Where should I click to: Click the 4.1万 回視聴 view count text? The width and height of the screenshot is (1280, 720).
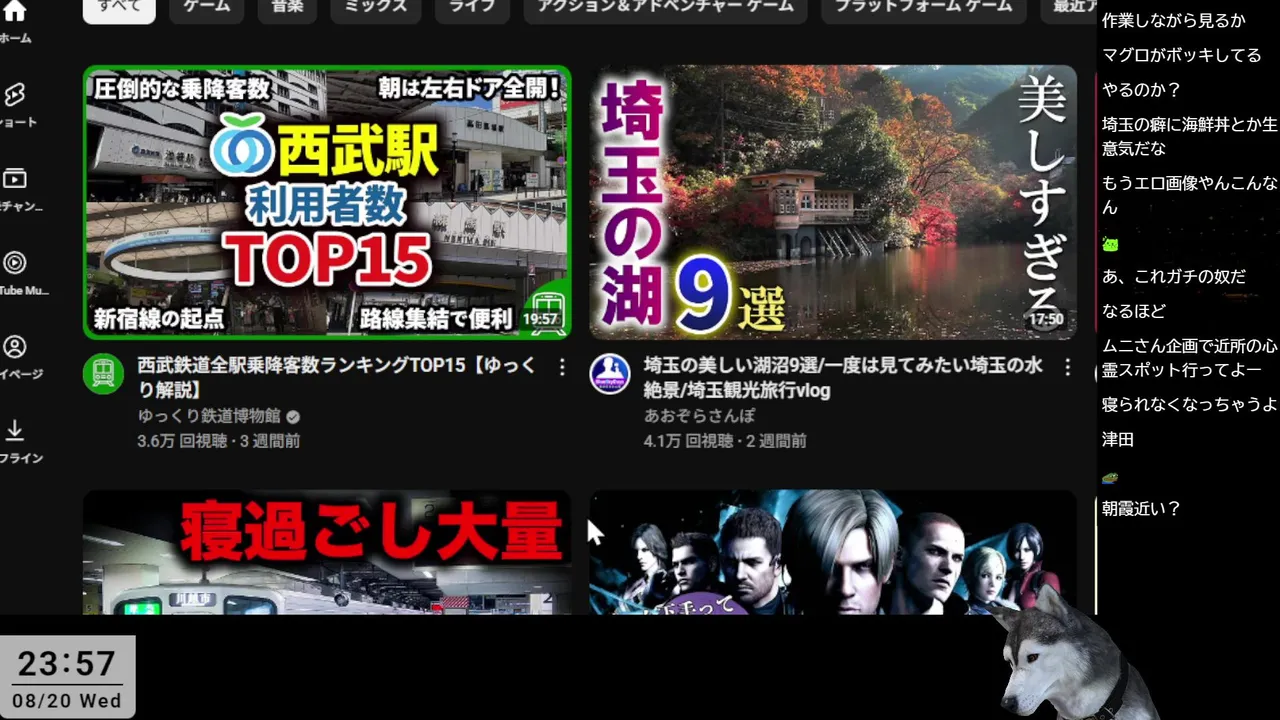tap(688, 441)
